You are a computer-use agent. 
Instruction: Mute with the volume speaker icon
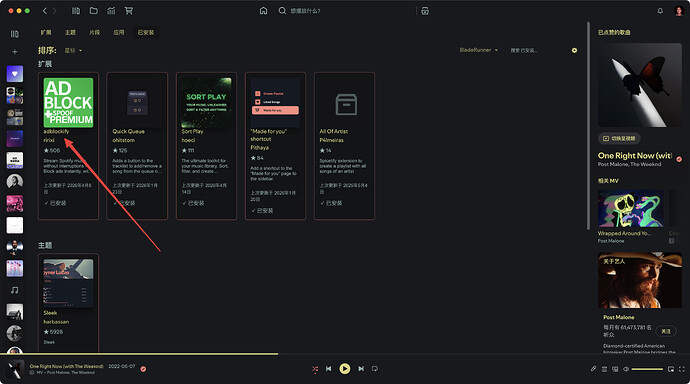coord(626,369)
